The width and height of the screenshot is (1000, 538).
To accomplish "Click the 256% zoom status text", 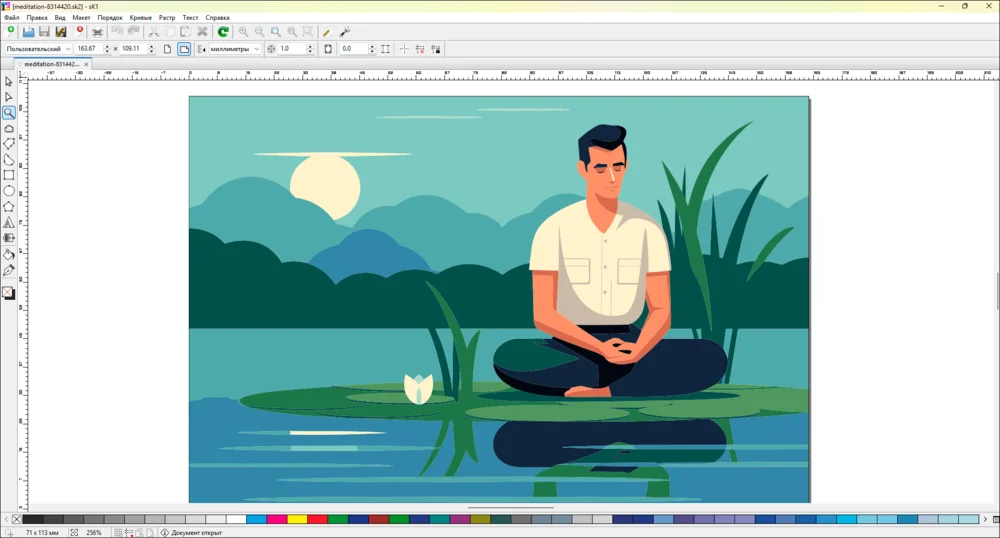I will 94,532.
